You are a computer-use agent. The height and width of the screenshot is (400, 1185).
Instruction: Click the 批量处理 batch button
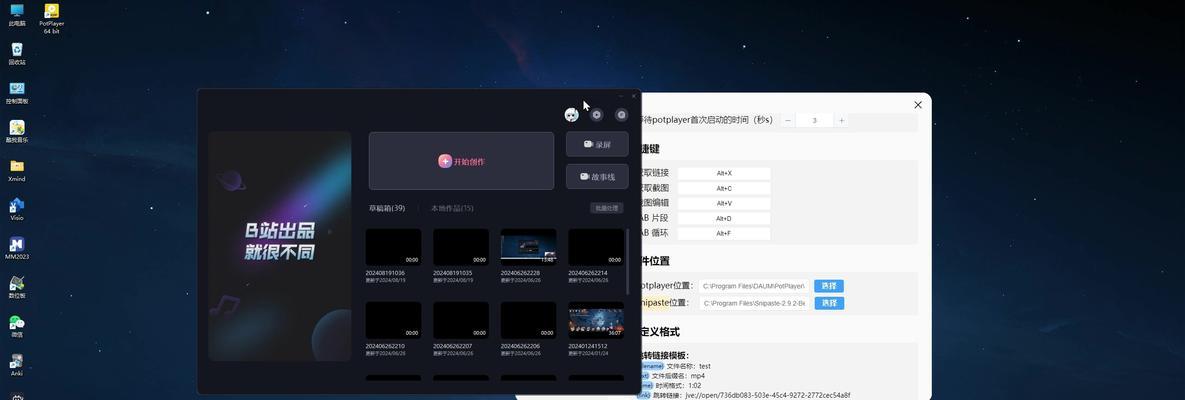coord(607,208)
